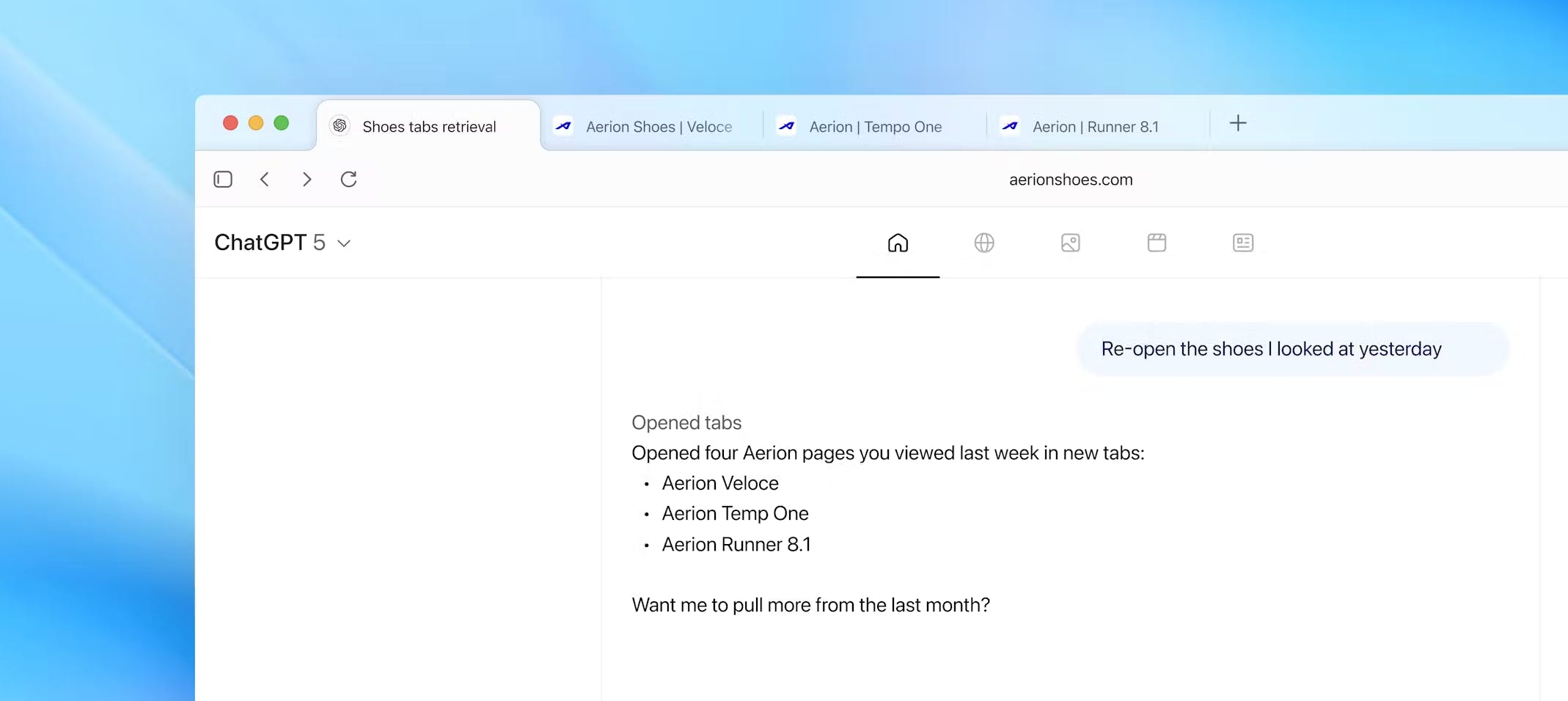
Task: Minimize window with yellow button
Action: pos(256,123)
